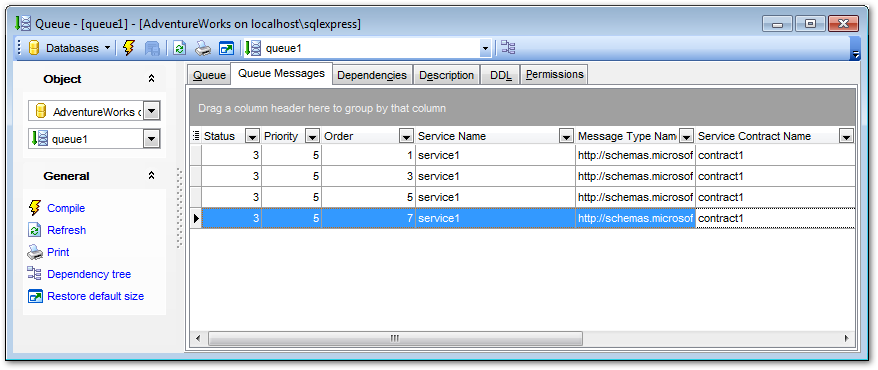The image size is (878, 370).
Task: Click the Compile link
Action: coord(66,208)
